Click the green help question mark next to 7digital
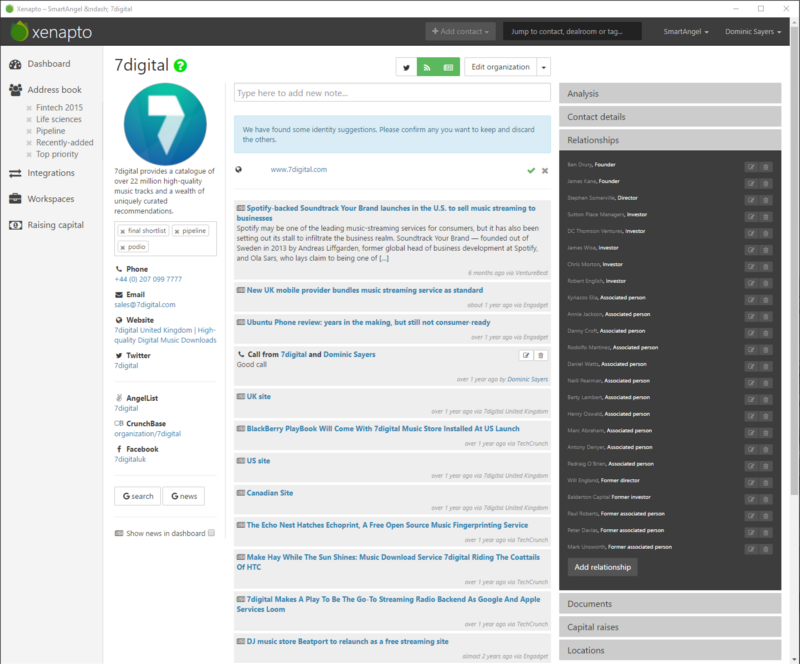 pyautogui.click(x=180, y=65)
